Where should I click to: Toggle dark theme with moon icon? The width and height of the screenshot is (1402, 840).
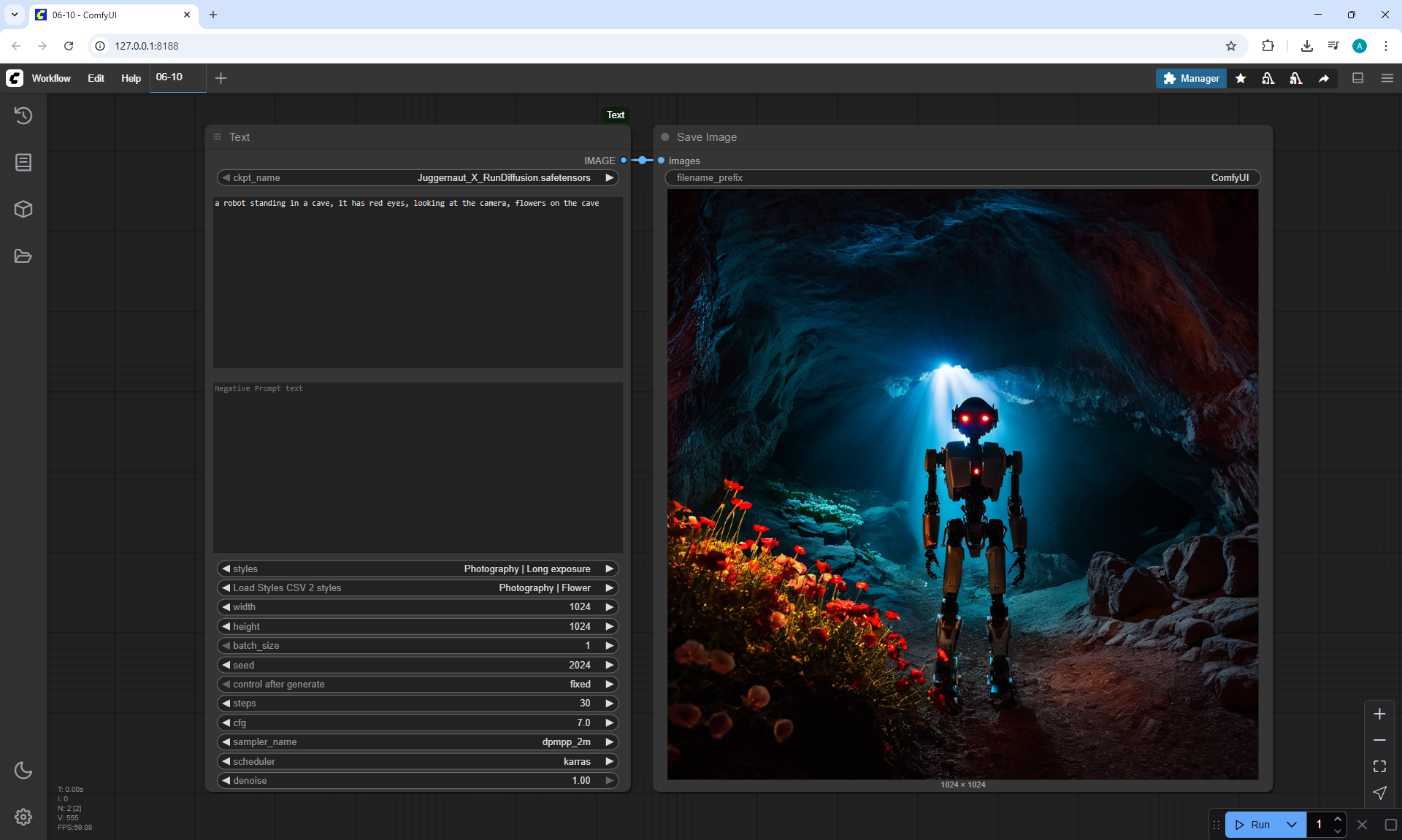click(x=23, y=770)
